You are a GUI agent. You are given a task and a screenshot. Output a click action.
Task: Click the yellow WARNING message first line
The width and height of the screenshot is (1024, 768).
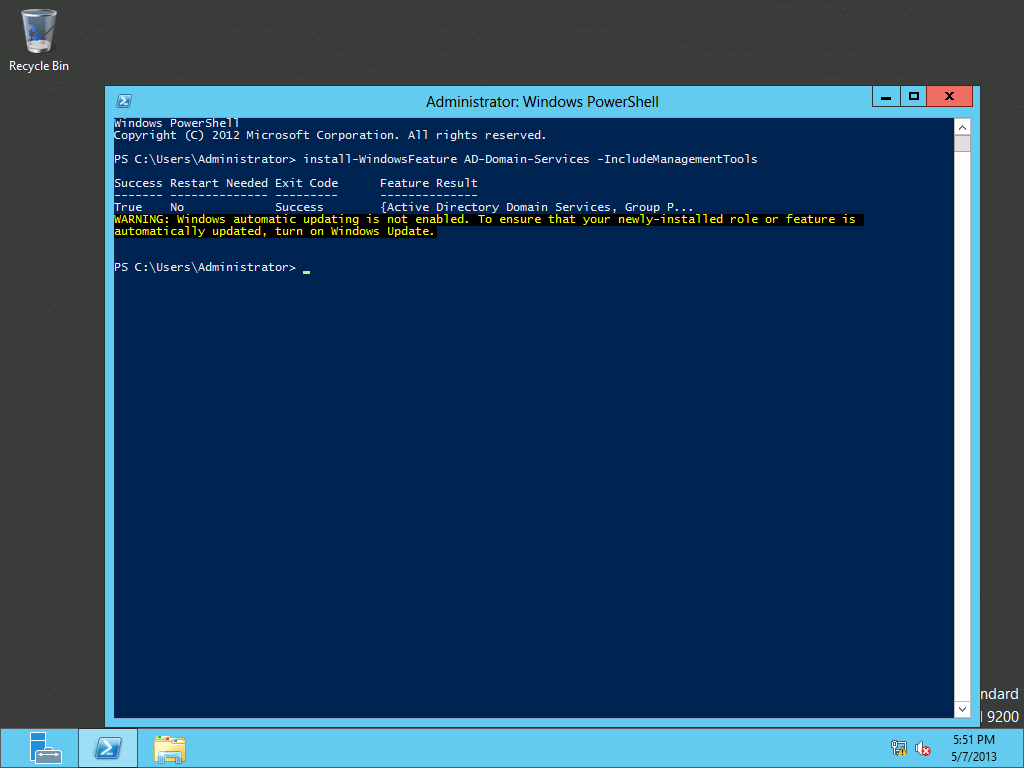pyautogui.click(x=485, y=219)
